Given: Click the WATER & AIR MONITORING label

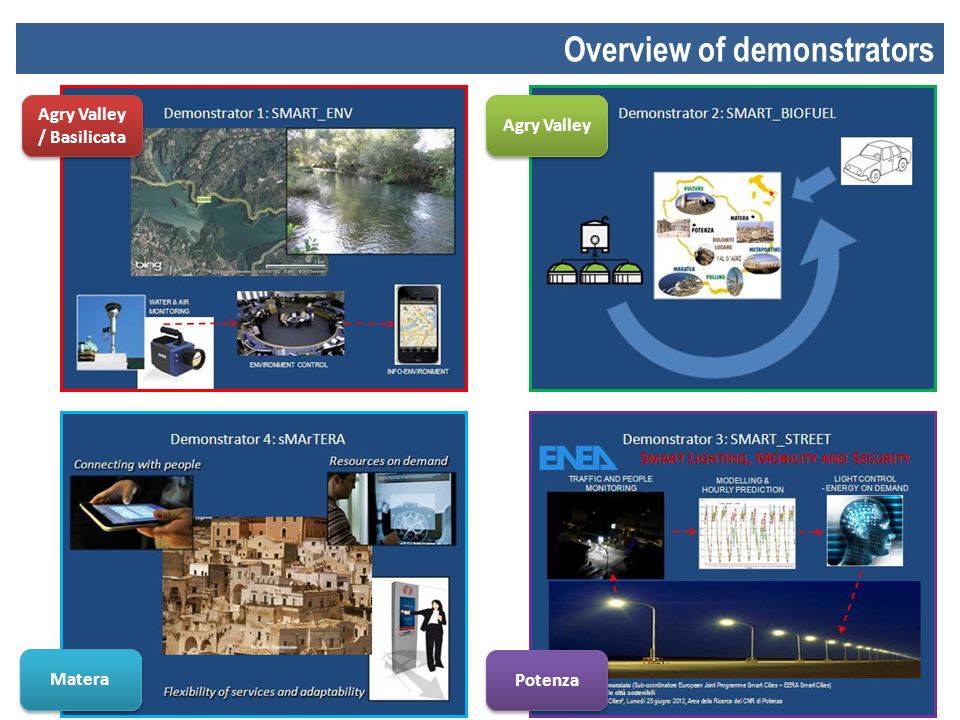Looking at the screenshot, I should (169, 307).
